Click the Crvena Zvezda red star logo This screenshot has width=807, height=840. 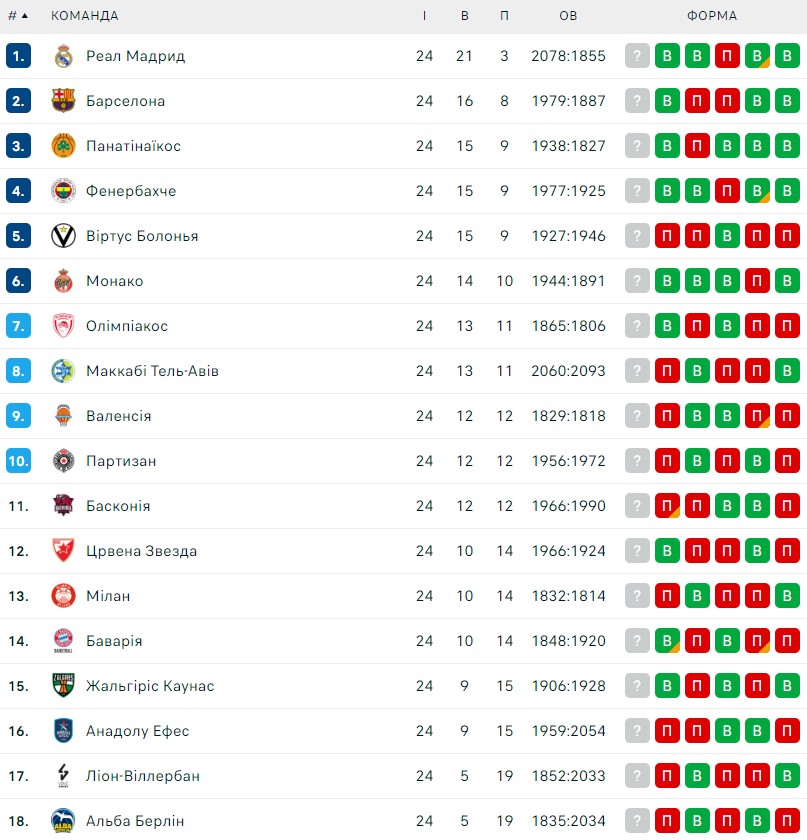[63, 551]
